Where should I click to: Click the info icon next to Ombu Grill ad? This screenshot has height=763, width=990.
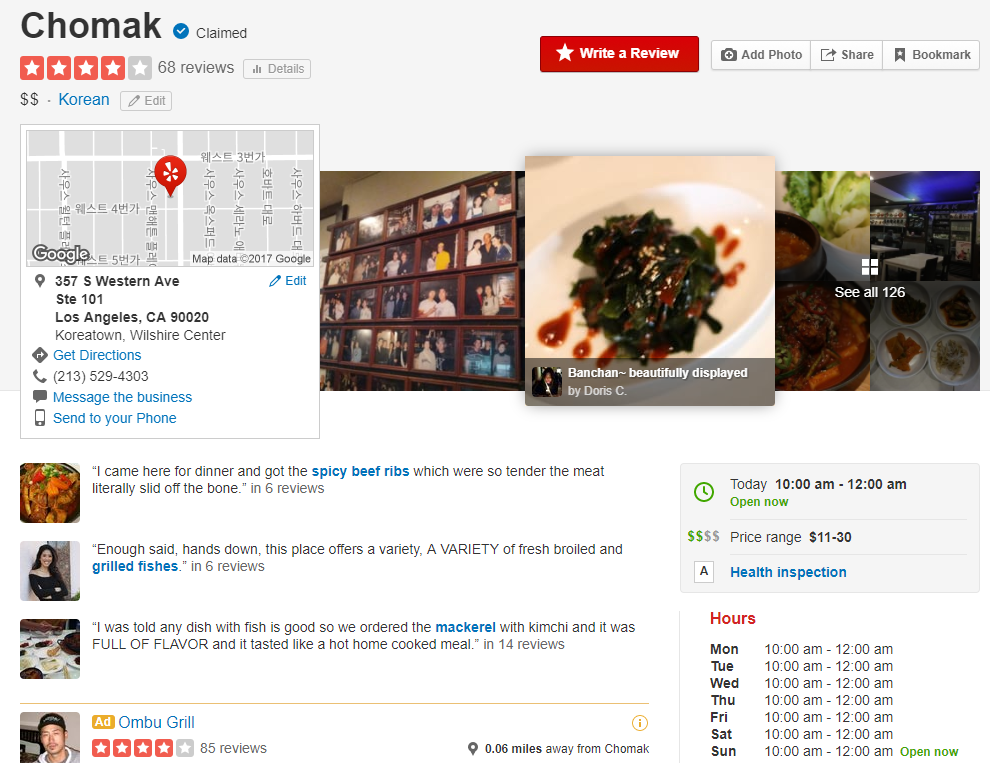pos(640,723)
